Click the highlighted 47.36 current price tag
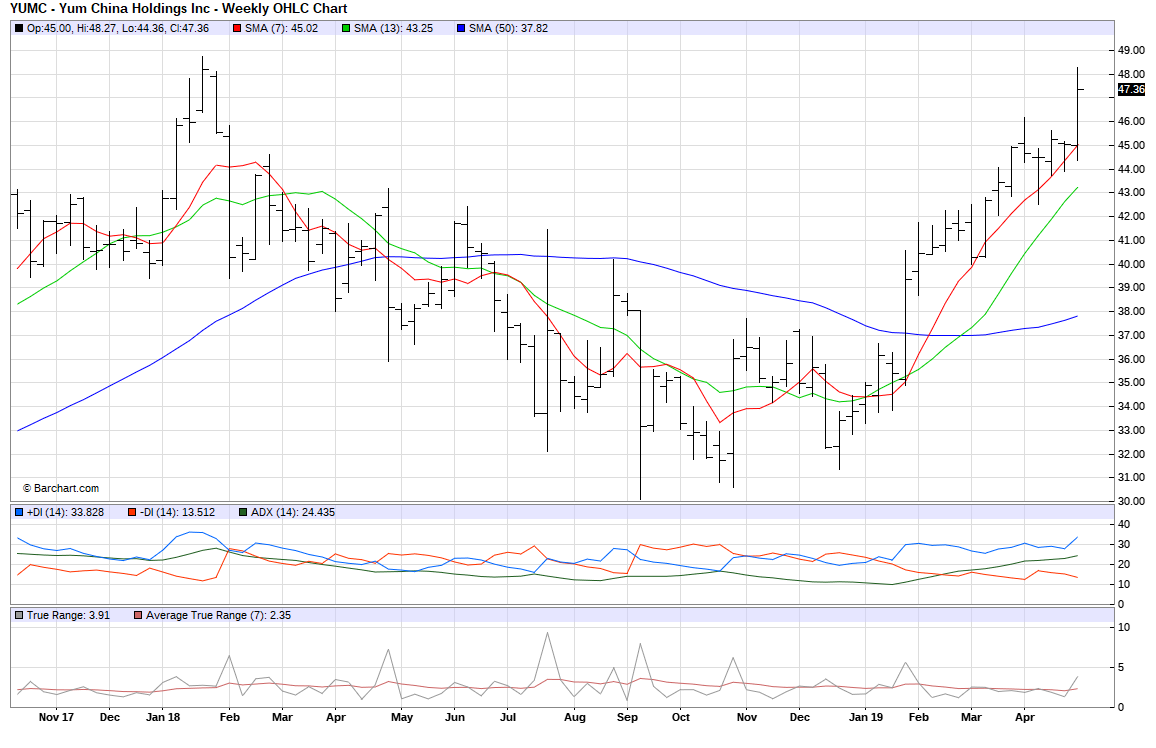This screenshot has width=1156, height=748. [1131, 90]
